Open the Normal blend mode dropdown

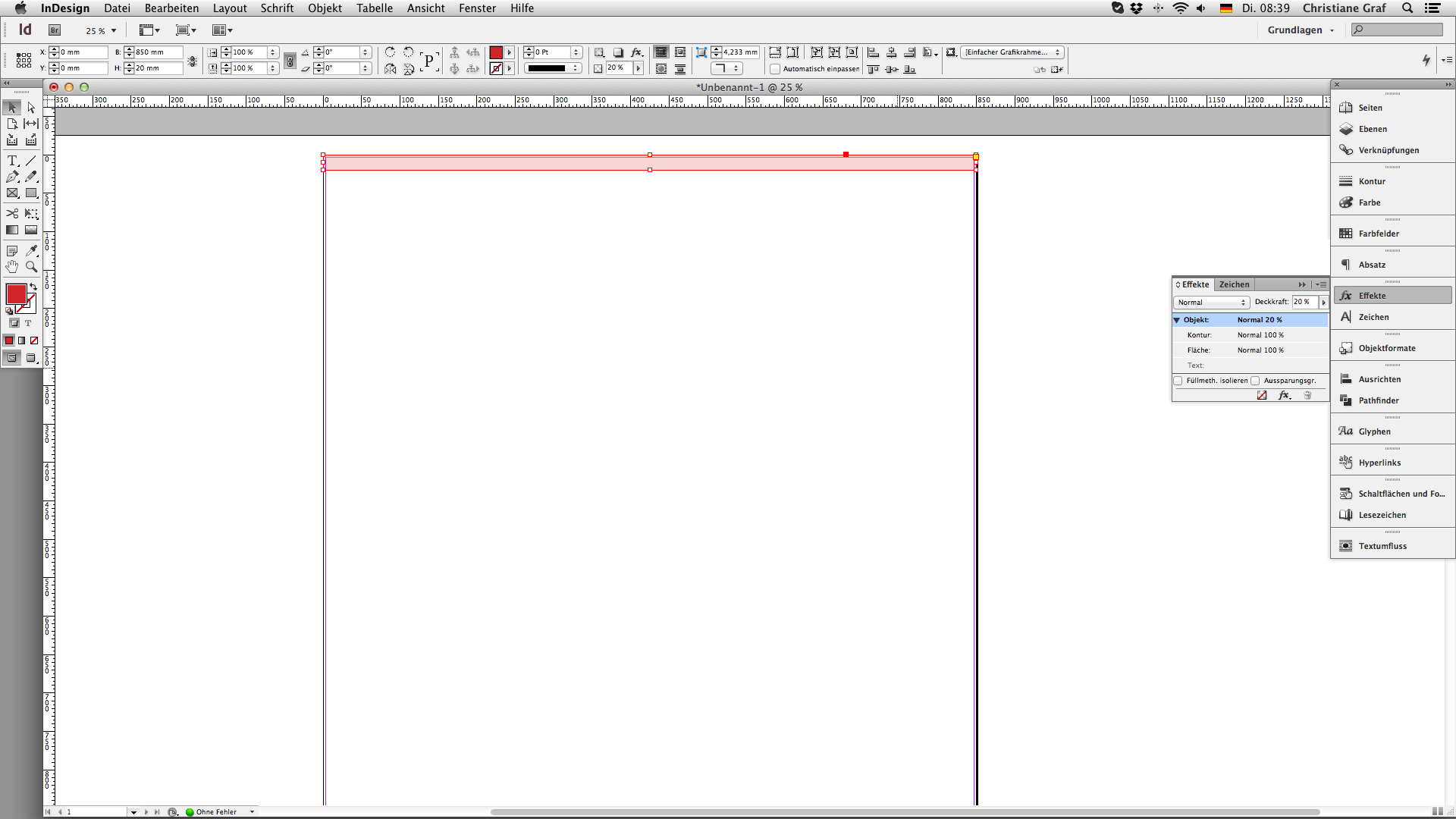pos(1211,302)
